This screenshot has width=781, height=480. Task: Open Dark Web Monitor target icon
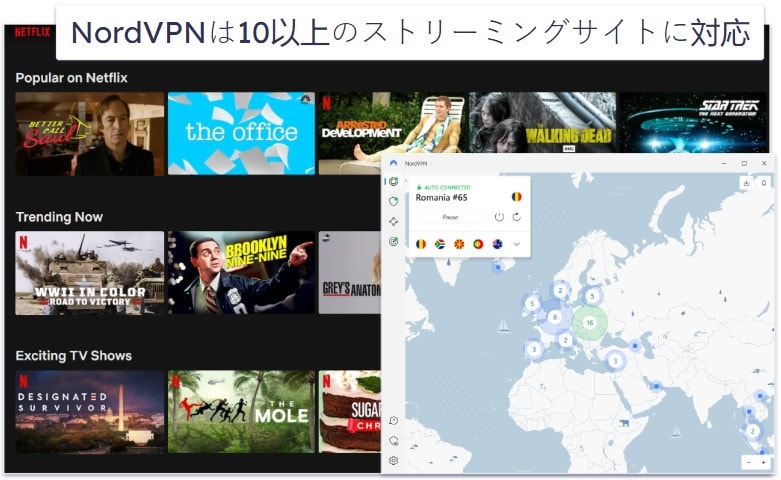(393, 241)
